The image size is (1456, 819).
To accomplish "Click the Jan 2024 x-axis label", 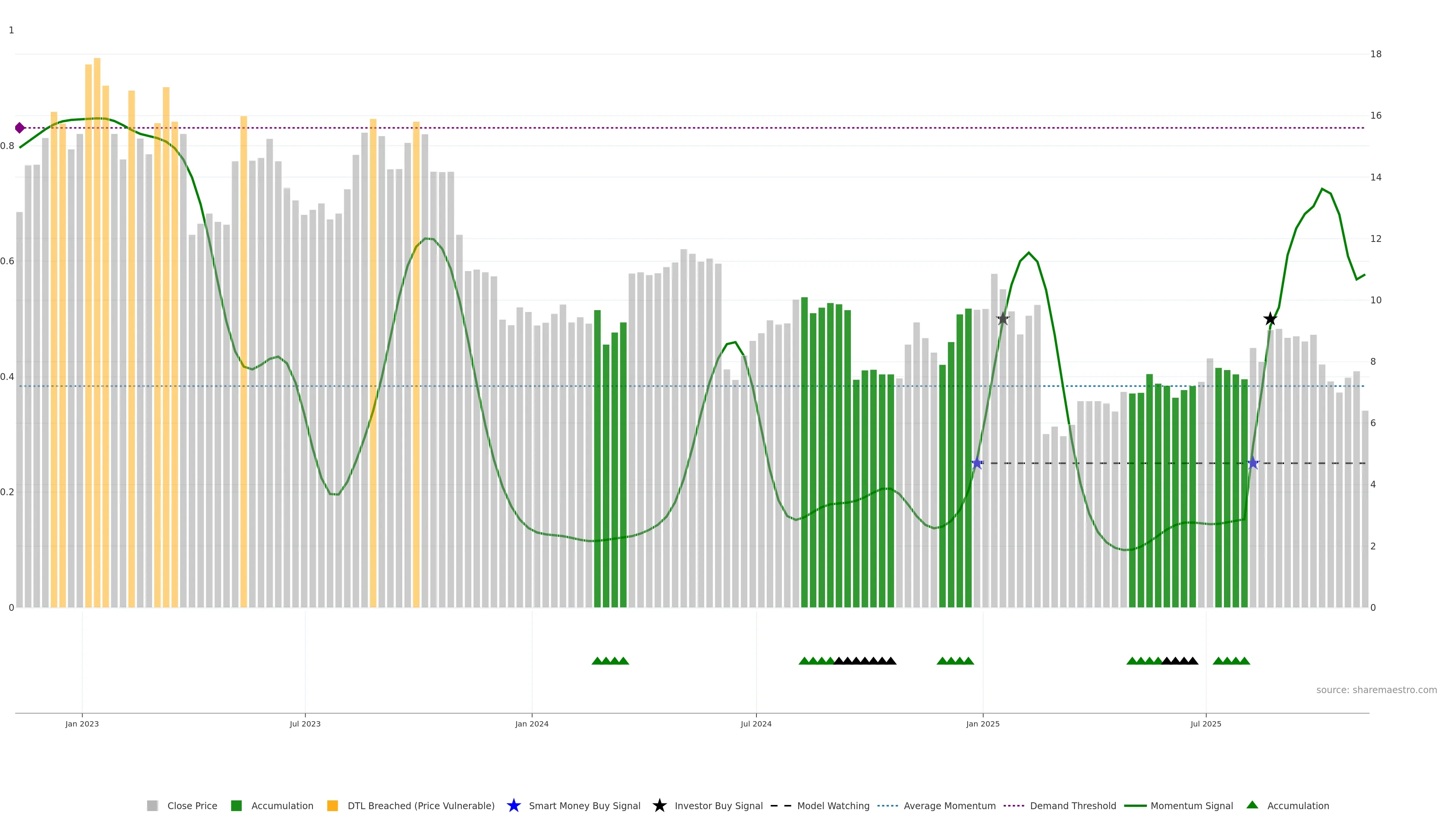I will (x=531, y=723).
